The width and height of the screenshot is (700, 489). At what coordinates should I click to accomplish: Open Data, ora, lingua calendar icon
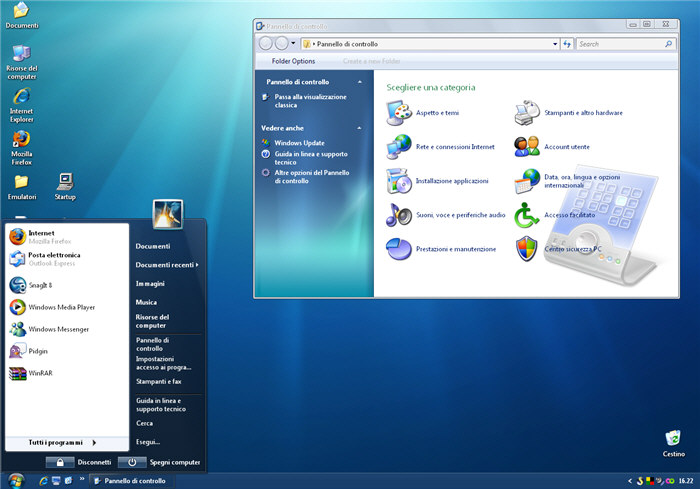(527, 181)
